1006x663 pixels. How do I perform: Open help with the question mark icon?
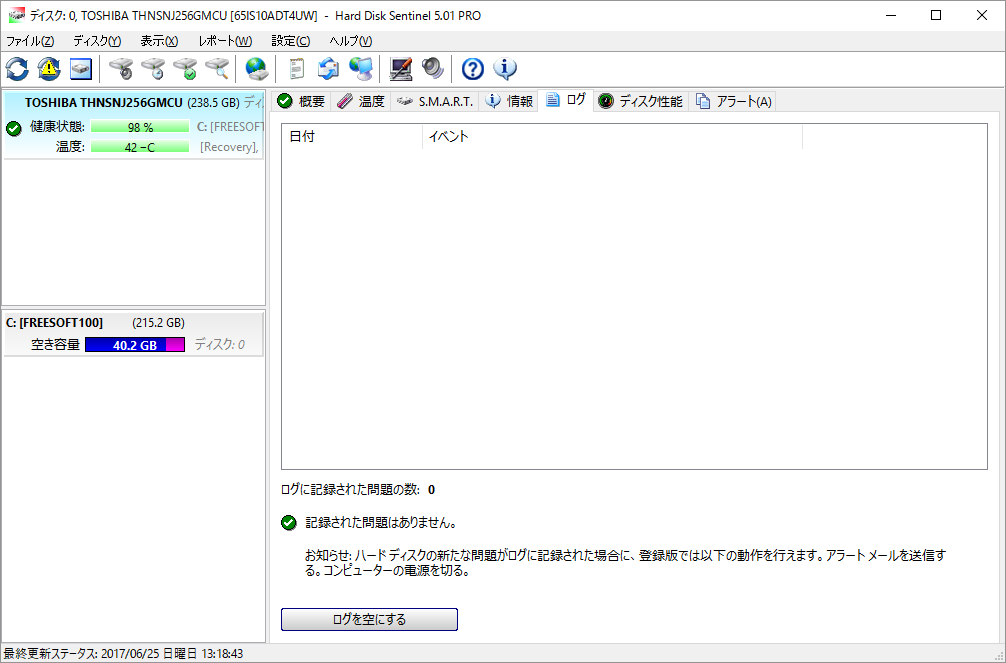[473, 69]
